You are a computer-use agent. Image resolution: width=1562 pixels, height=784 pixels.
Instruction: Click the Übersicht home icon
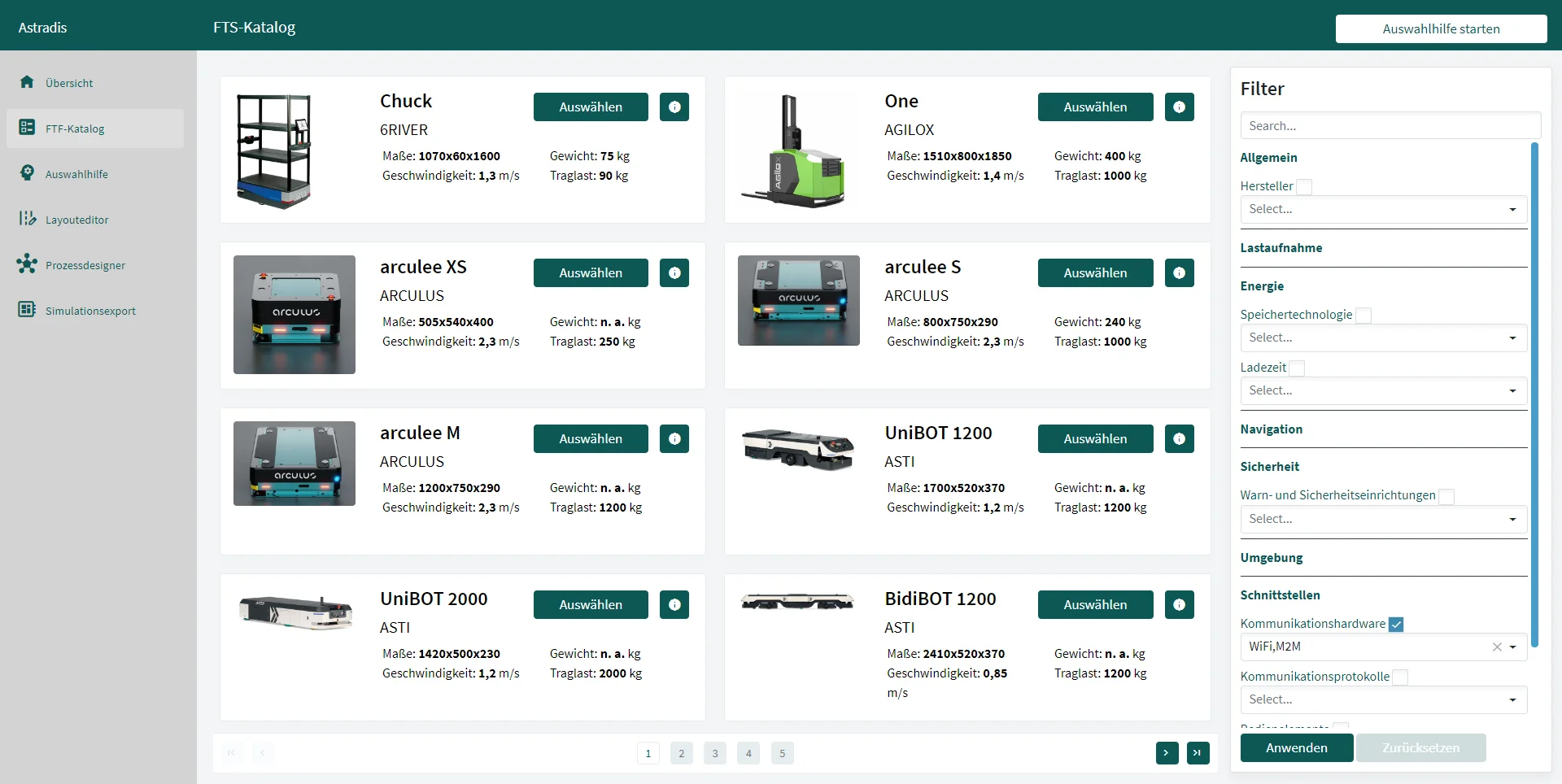coord(27,82)
